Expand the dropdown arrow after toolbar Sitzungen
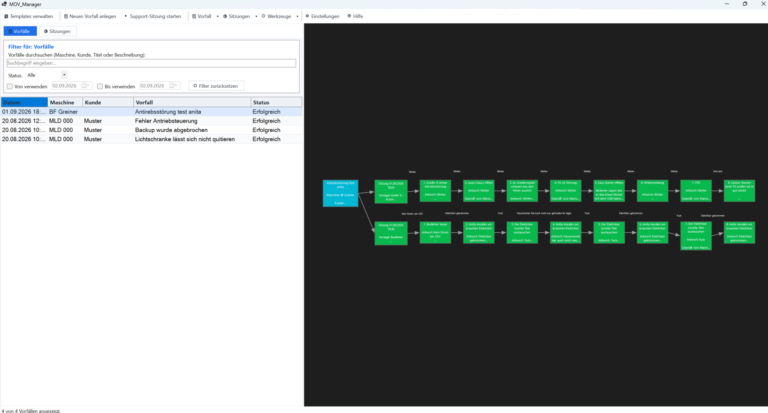The width and height of the screenshot is (768, 413). tap(256, 16)
